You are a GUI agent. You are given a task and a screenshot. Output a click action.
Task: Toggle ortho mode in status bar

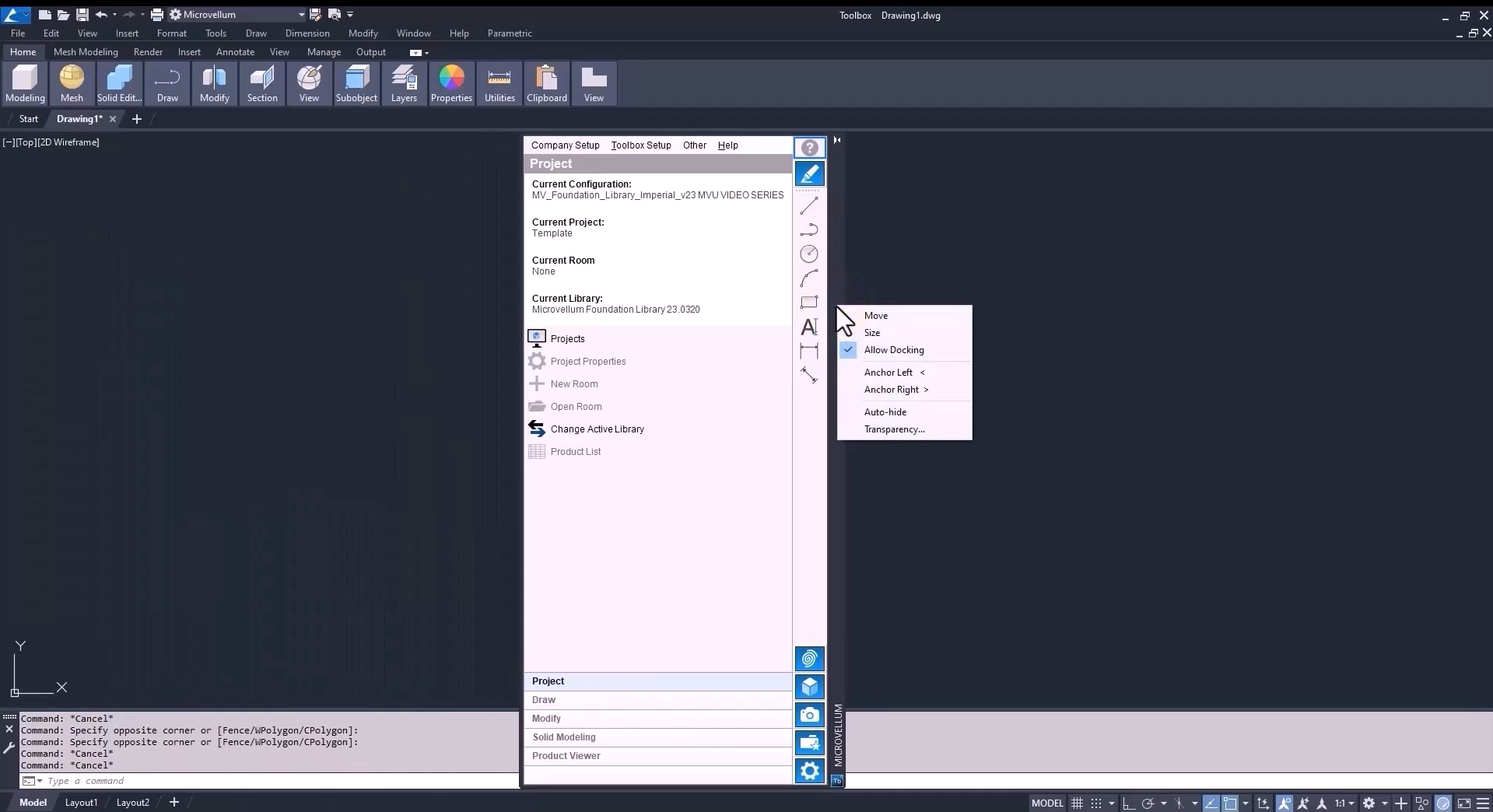(1128, 803)
